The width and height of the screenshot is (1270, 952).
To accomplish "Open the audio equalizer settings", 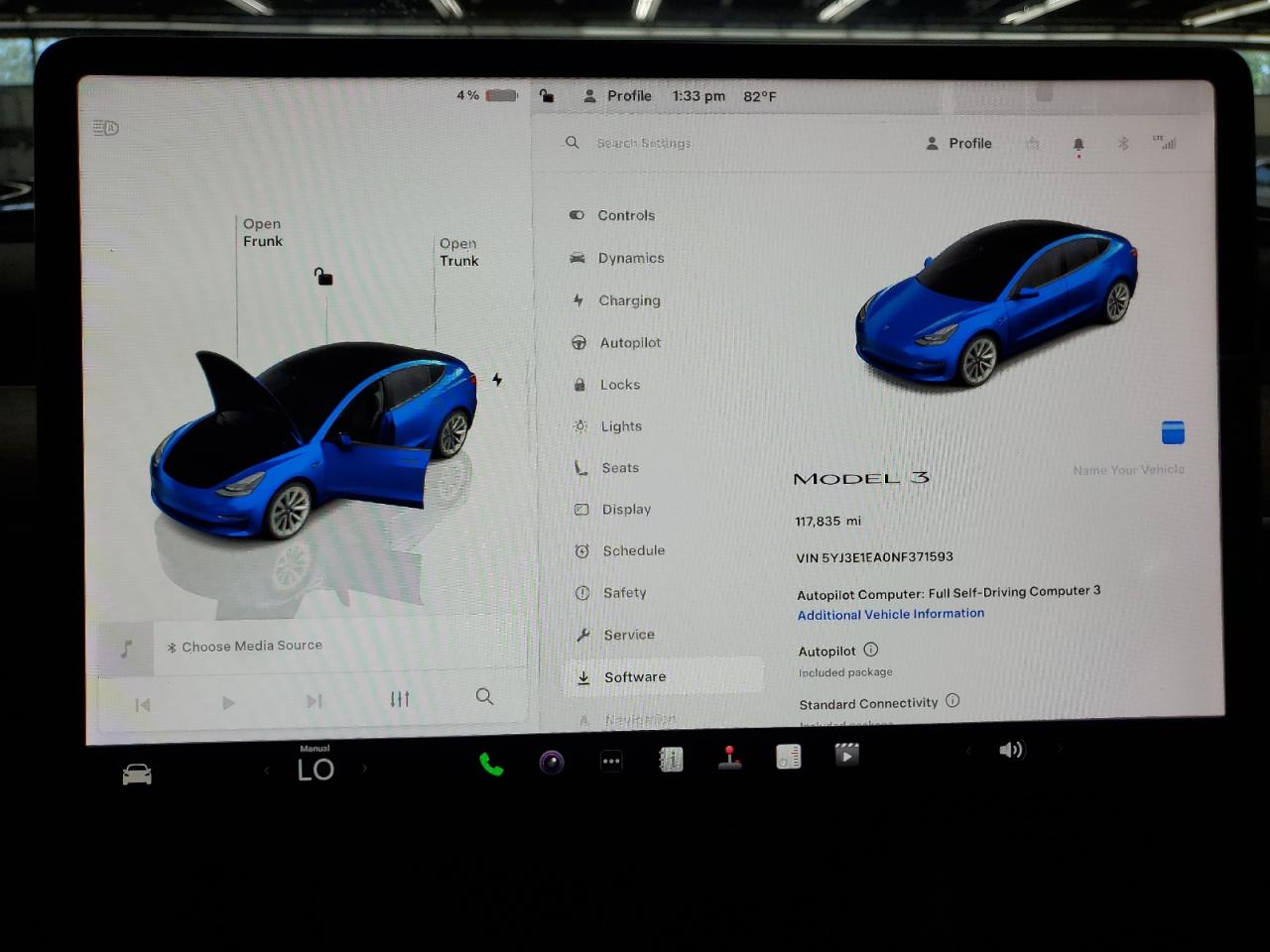I will 400,699.
